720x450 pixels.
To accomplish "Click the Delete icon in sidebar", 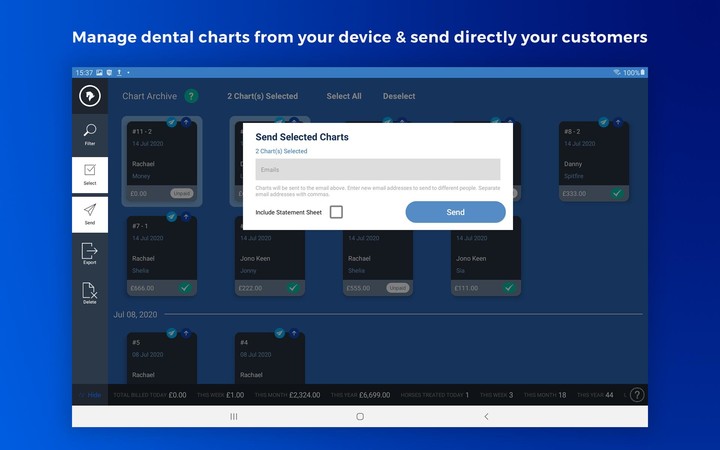I will coord(90,293).
